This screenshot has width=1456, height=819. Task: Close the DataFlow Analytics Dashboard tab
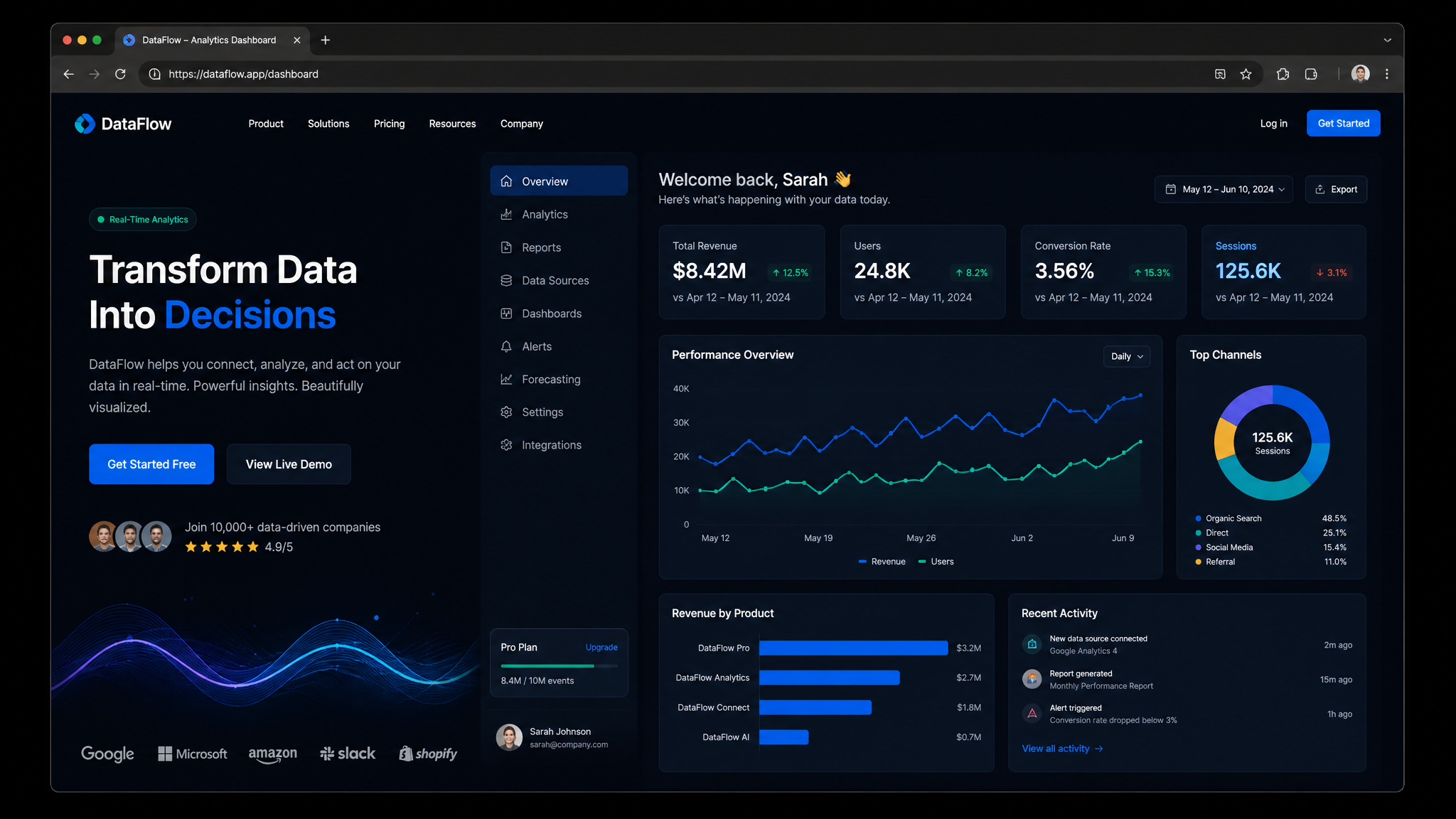pos(297,40)
